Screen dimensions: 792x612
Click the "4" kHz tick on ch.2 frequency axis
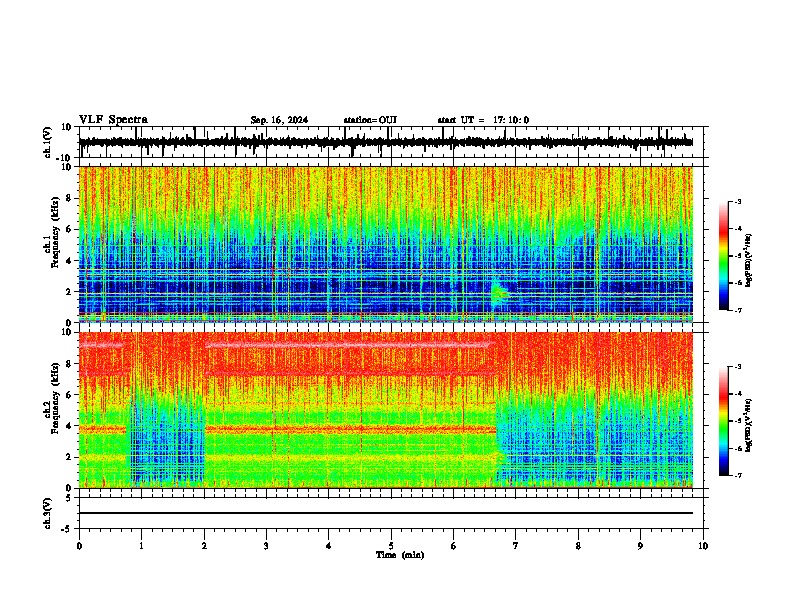pyautogui.click(x=69, y=426)
